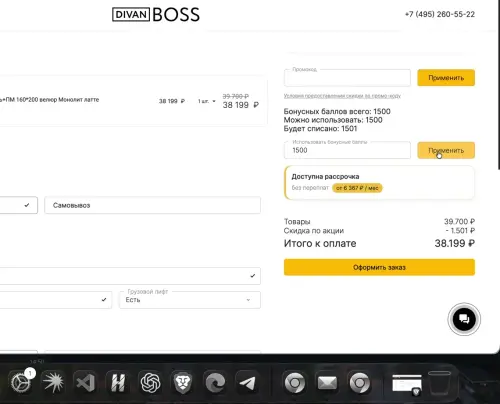The width and height of the screenshot is (500, 404).
Task: Focus the bonus points field with 1500
Action: pyautogui.click(x=347, y=150)
